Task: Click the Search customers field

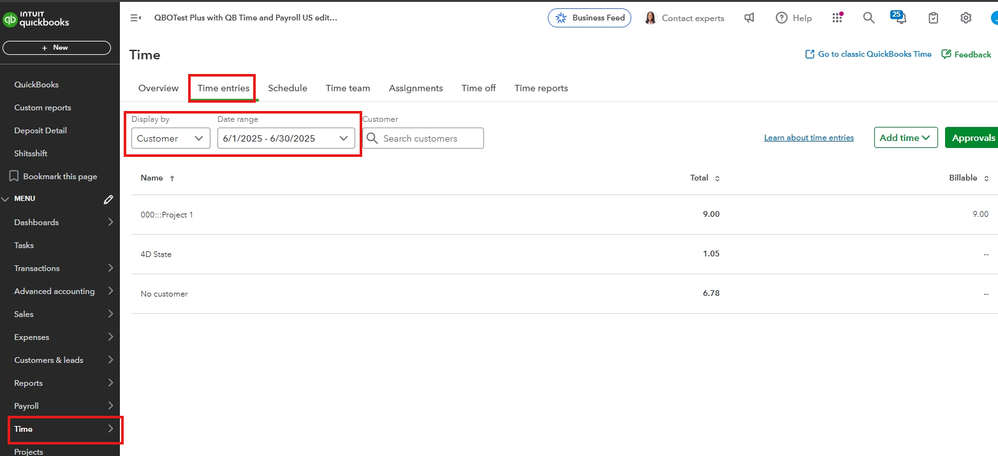Action: (423, 138)
